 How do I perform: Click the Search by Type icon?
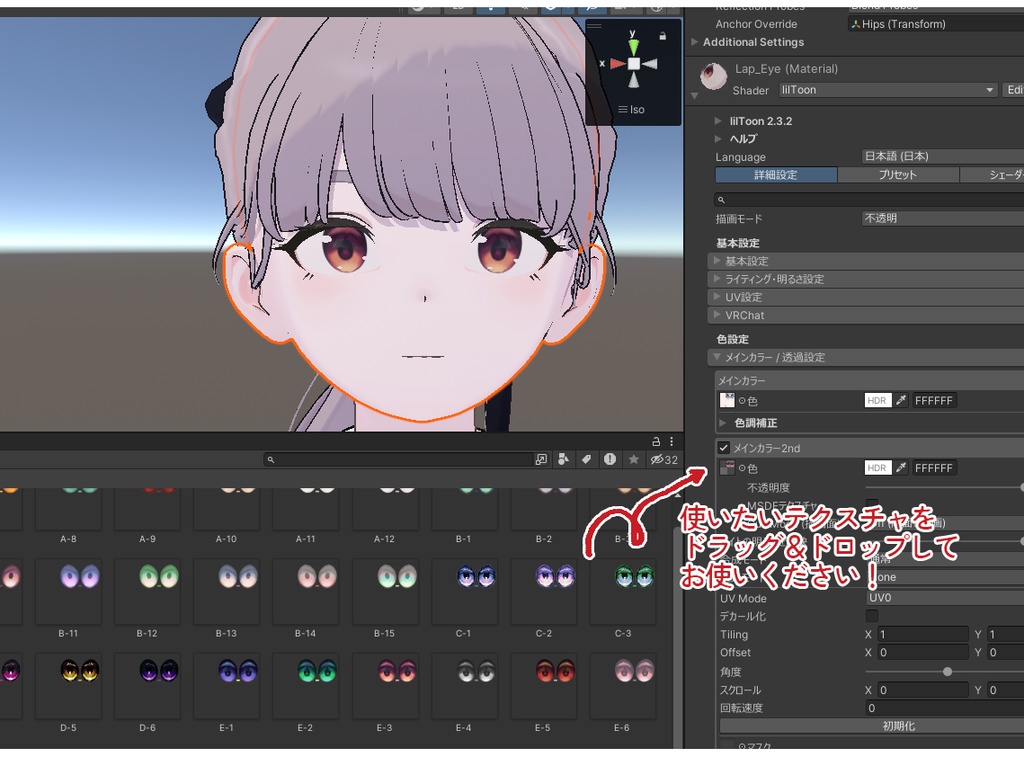(x=563, y=460)
